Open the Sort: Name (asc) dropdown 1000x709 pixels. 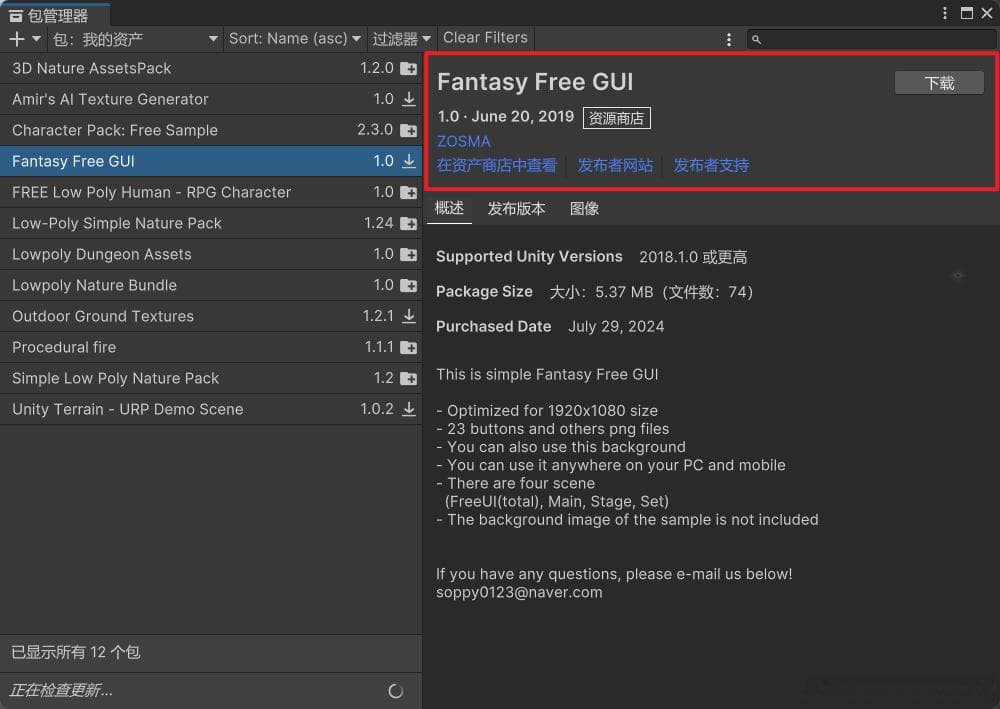tap(295, 40)
